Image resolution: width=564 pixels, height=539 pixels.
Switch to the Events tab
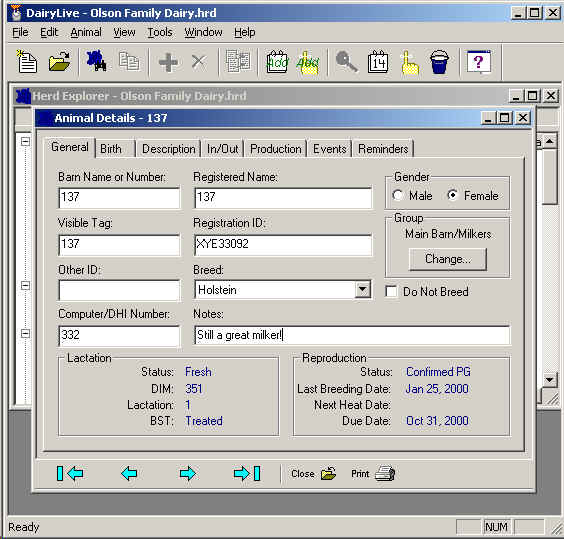[x=329, y=149]
